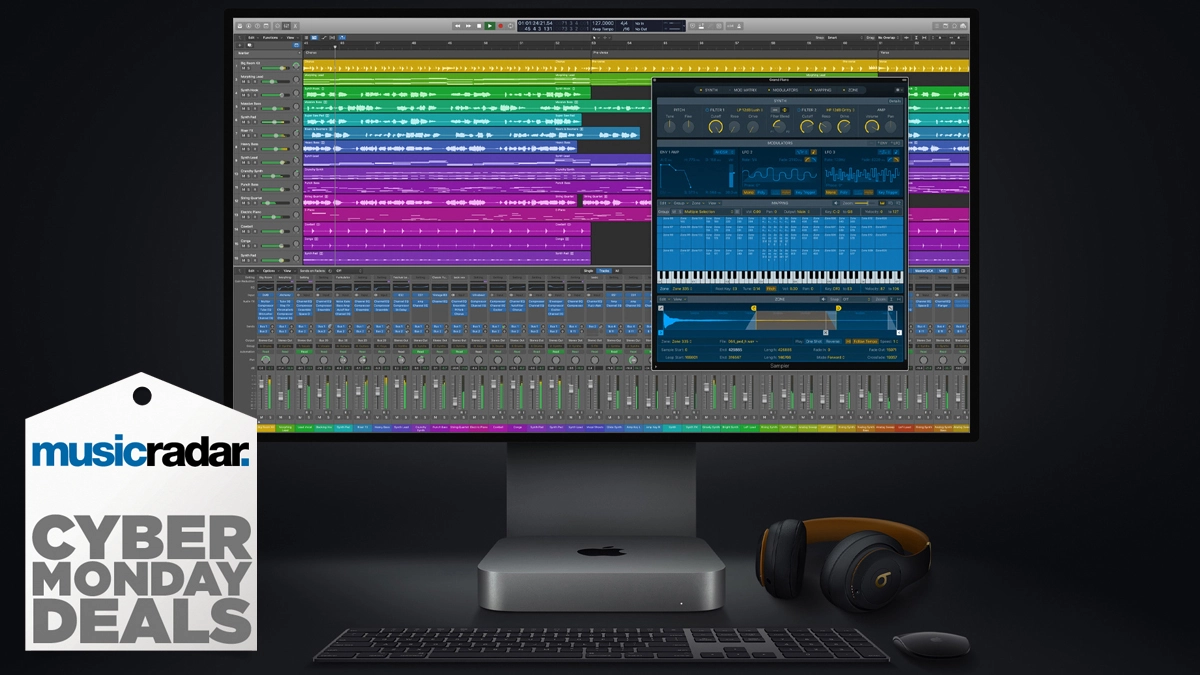
Task: Select the Punch Bass track header
Action: pos(265,187)
